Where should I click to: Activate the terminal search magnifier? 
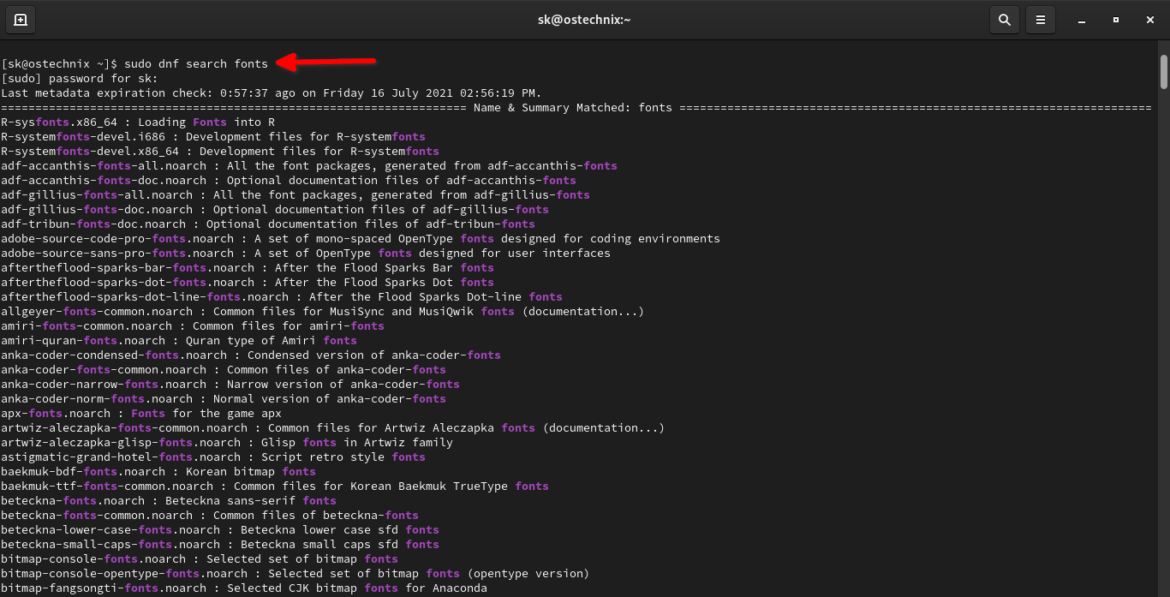[1004, 19]
